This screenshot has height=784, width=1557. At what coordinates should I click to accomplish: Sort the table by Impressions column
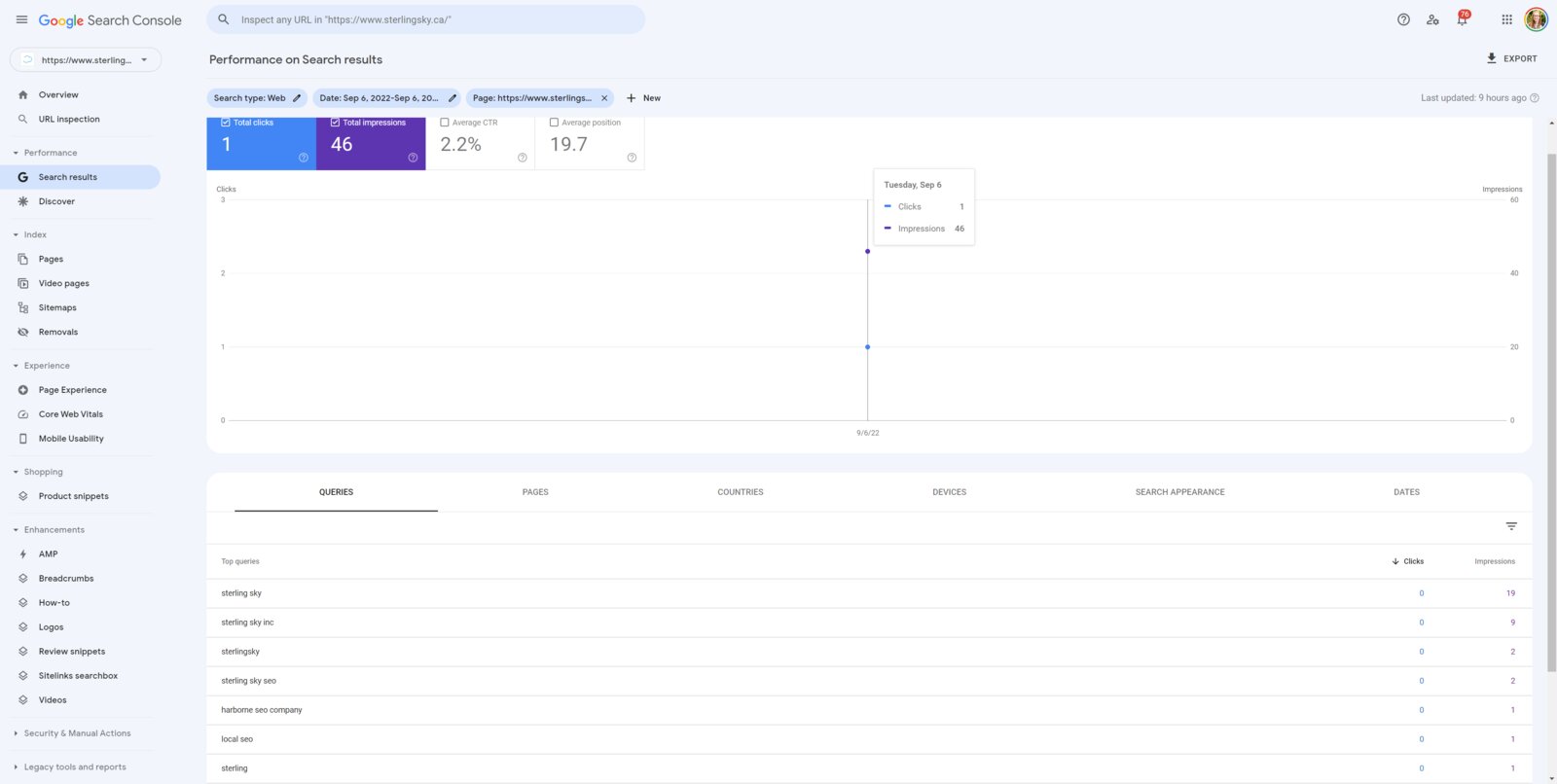[1495, 561]
